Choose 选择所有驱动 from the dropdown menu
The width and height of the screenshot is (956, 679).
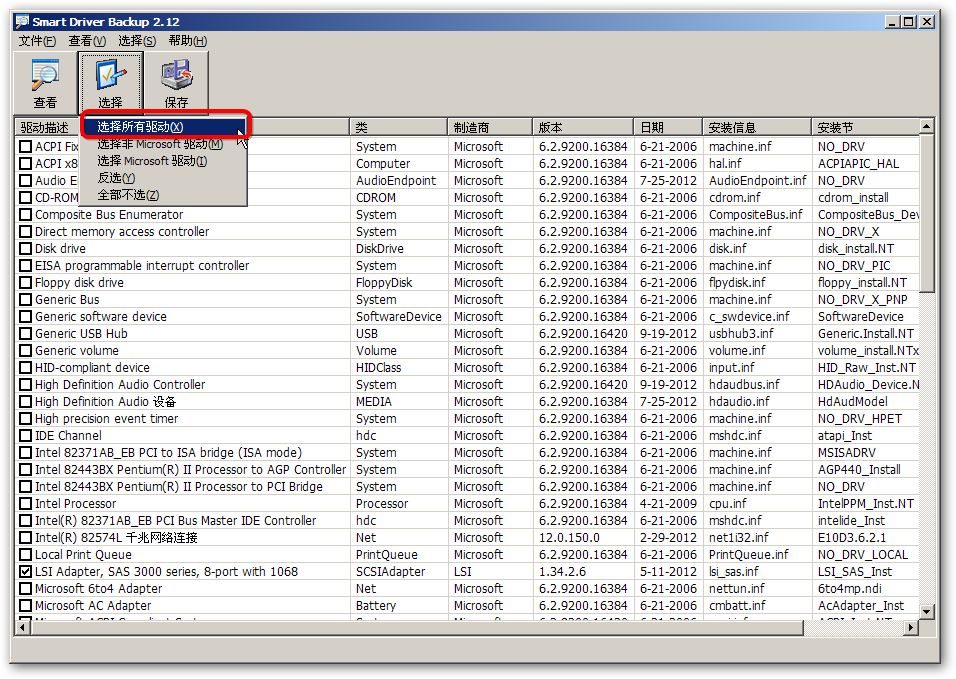tap(140, 127)
